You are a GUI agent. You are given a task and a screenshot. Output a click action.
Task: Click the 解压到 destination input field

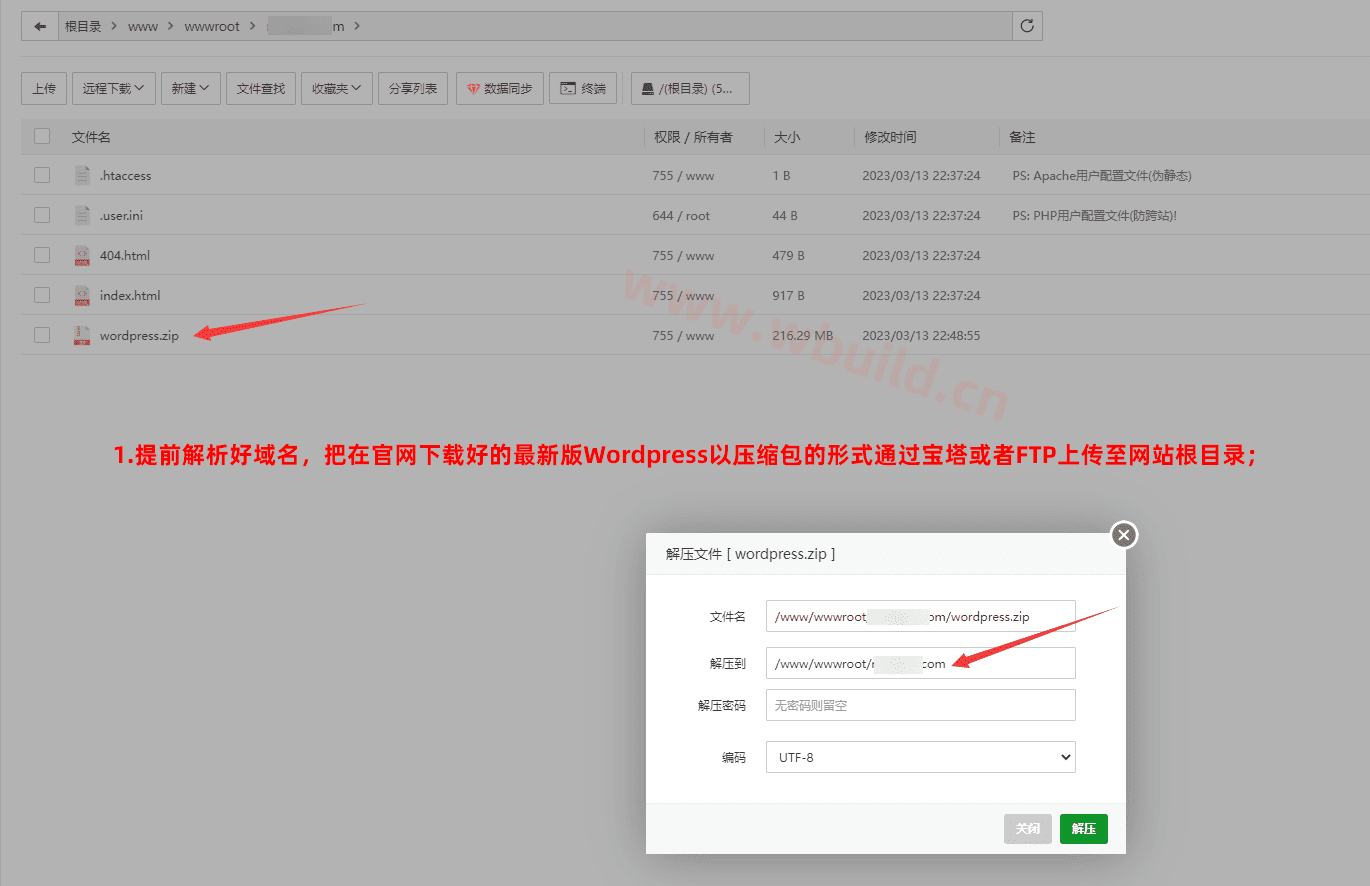920,663
